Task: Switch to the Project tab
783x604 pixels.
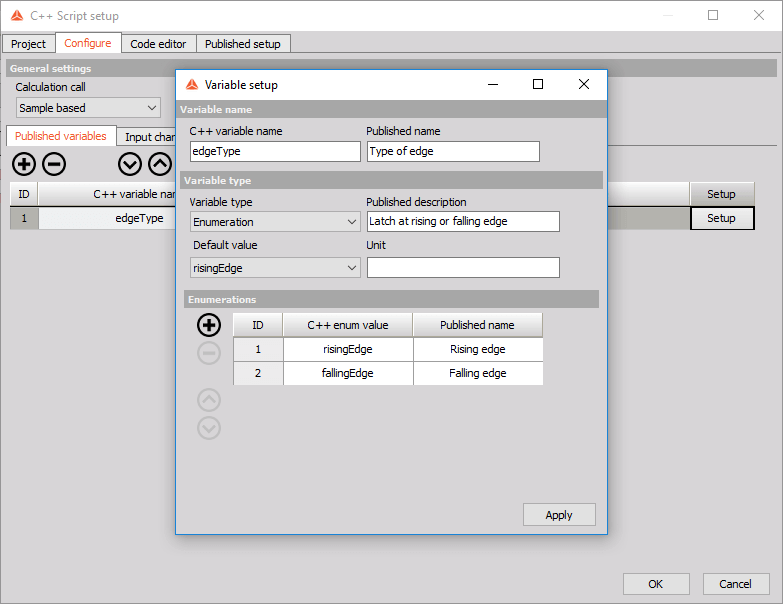Action: [28, 44]
